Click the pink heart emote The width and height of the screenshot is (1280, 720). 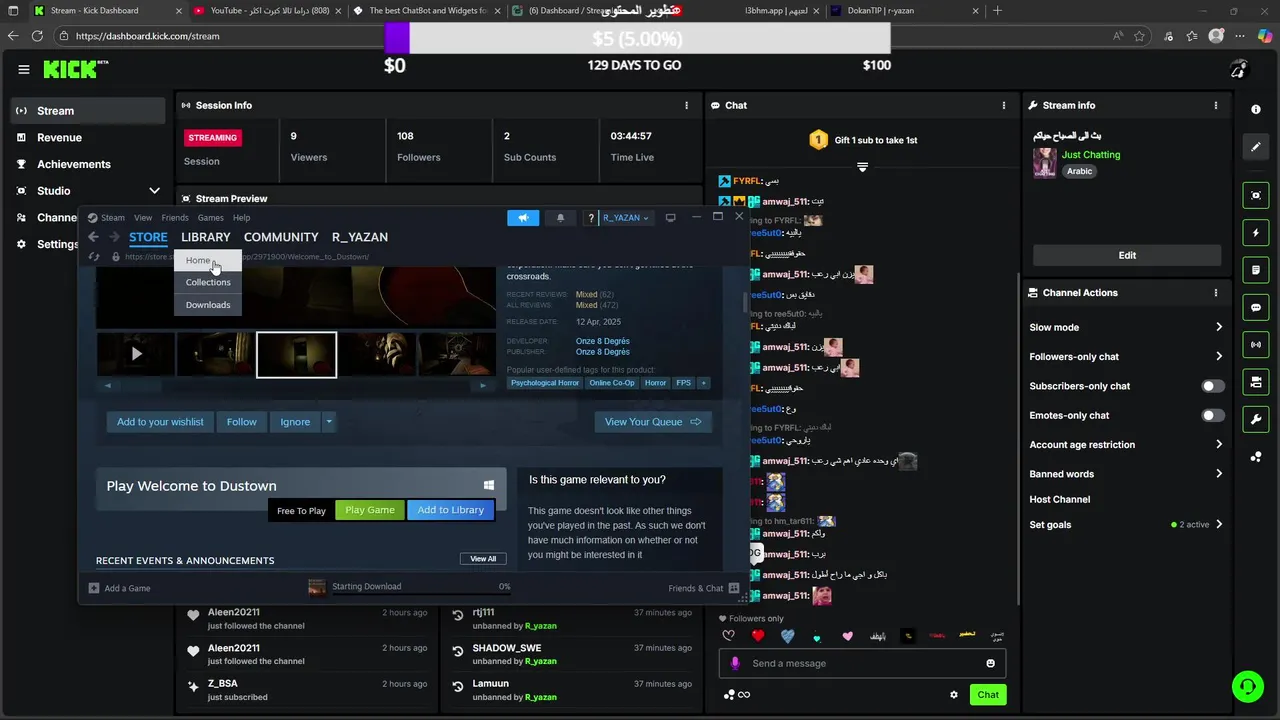(848, 636)
